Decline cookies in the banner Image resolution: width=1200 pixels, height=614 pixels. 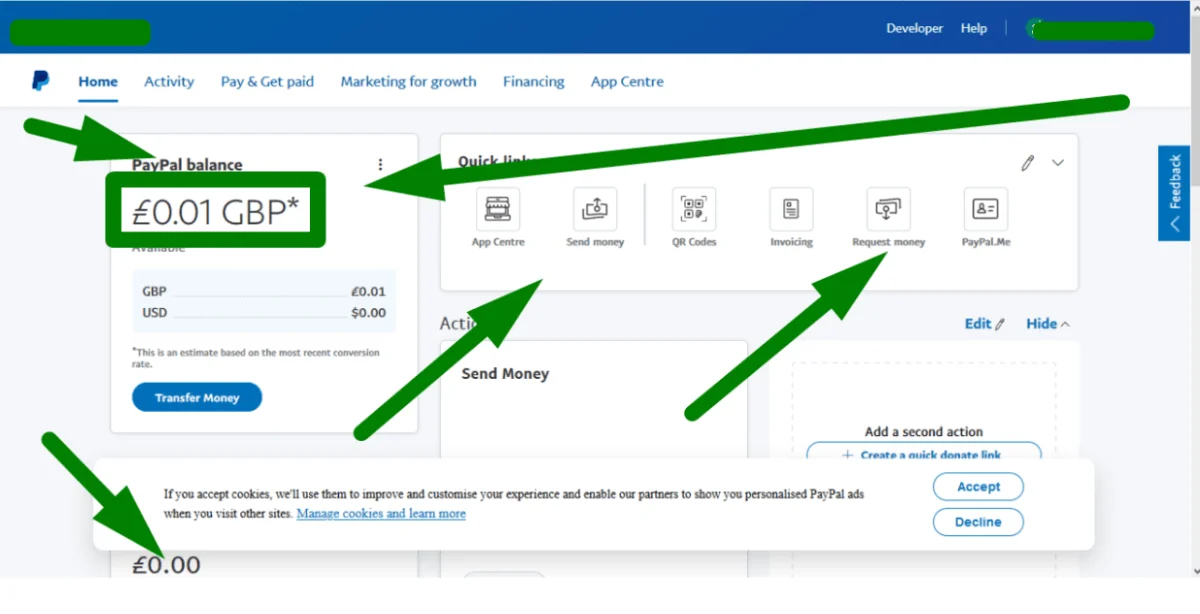pos(978,522)
